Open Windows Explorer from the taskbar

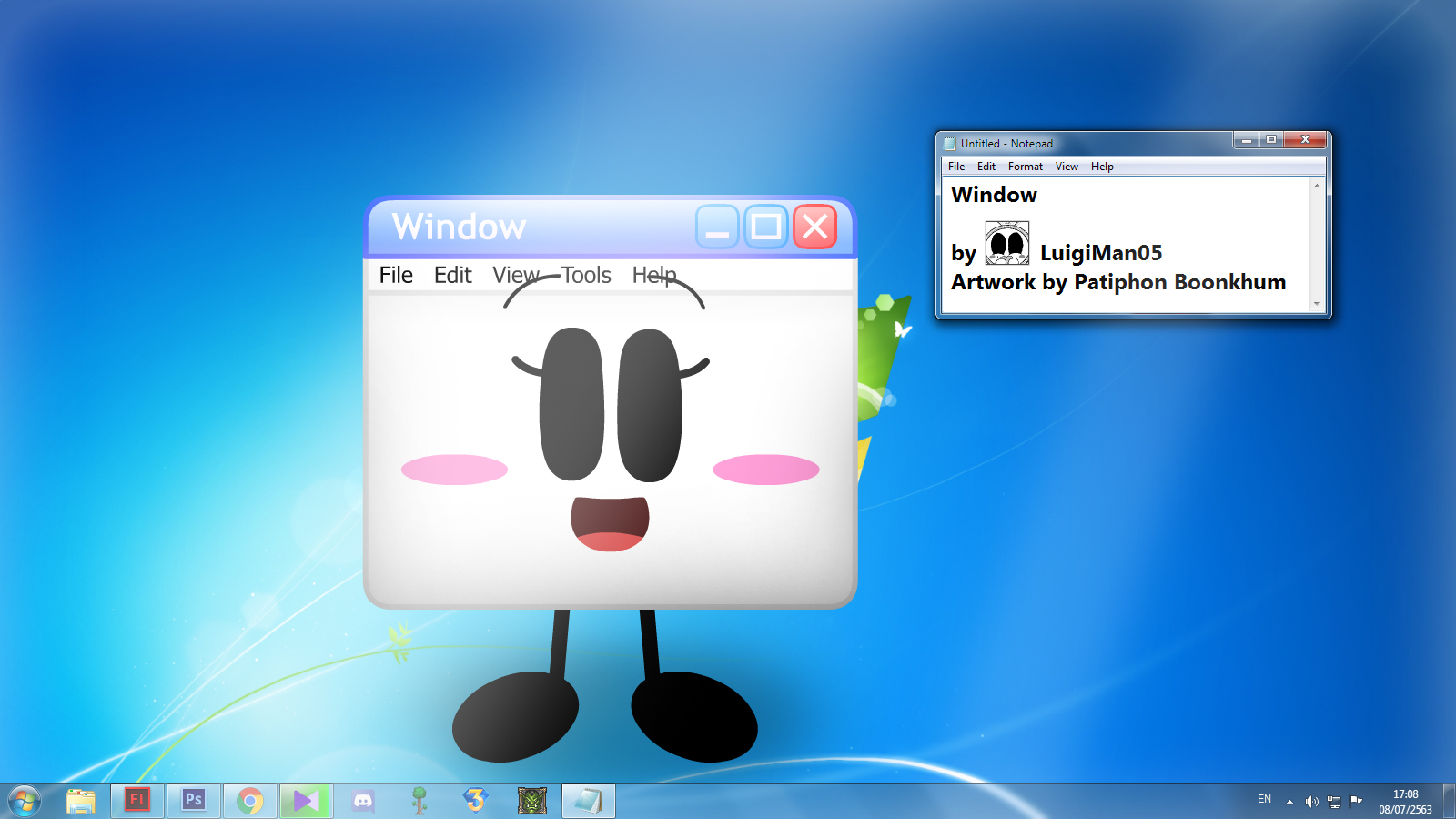(x=81, y=801)
